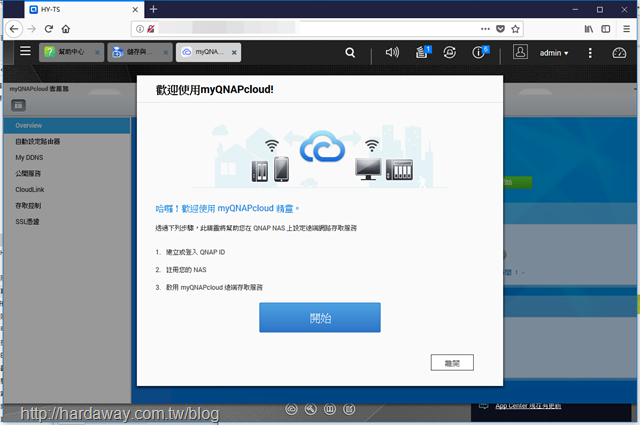
Task: Close the Help Center taskbar tab
Action: pyautogui.click(x=97, y=52)
